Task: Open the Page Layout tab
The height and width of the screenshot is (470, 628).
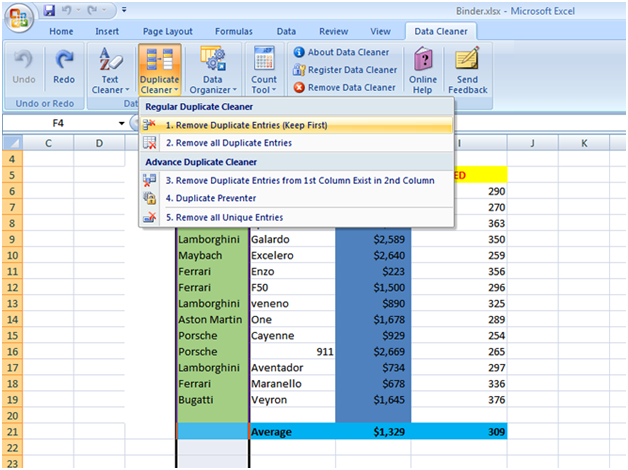Action: (x=167, y=31)
